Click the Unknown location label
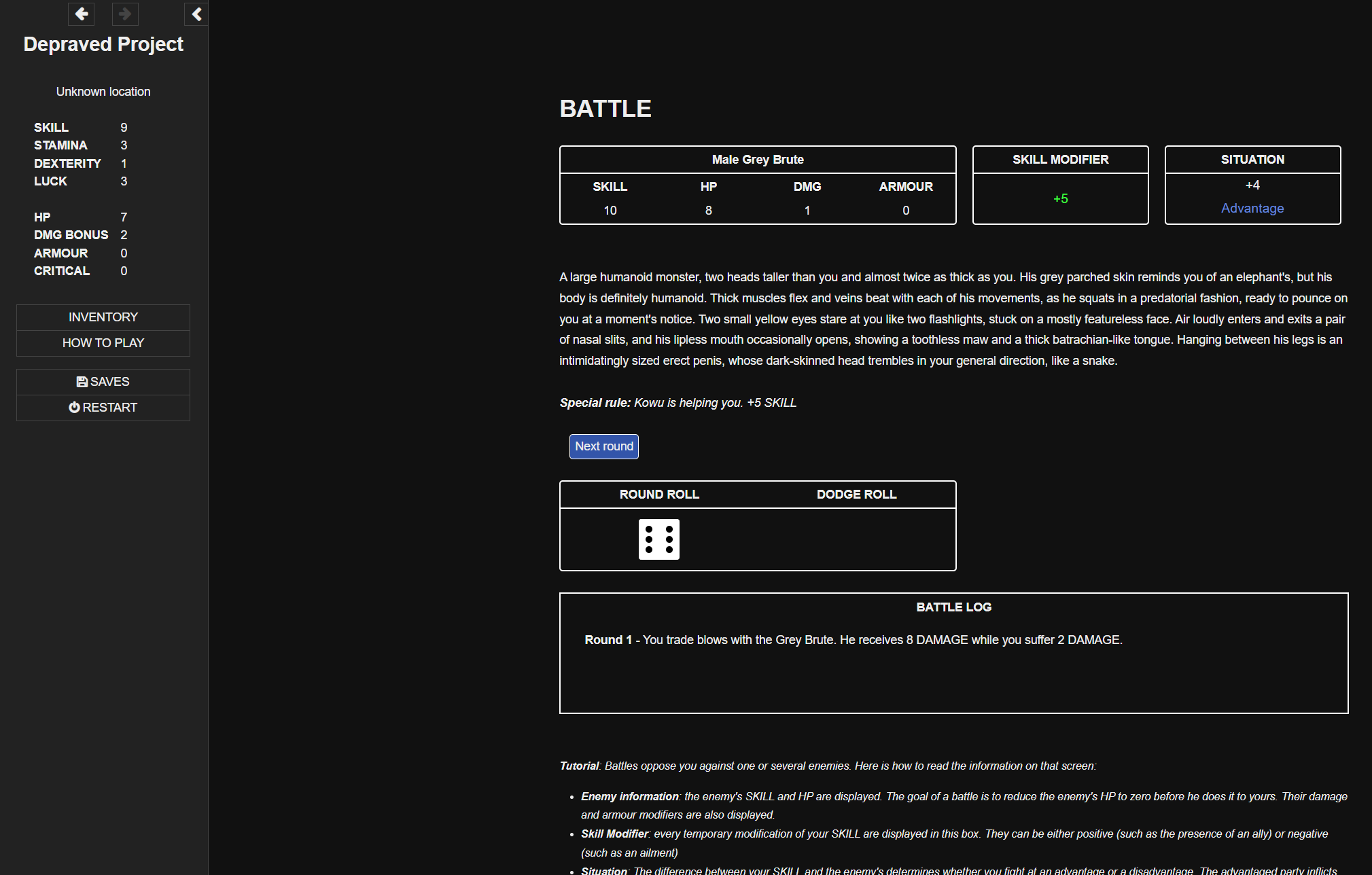Image resolution: width=1372 pixels, height=875 pixels. [x=103, y=92]
